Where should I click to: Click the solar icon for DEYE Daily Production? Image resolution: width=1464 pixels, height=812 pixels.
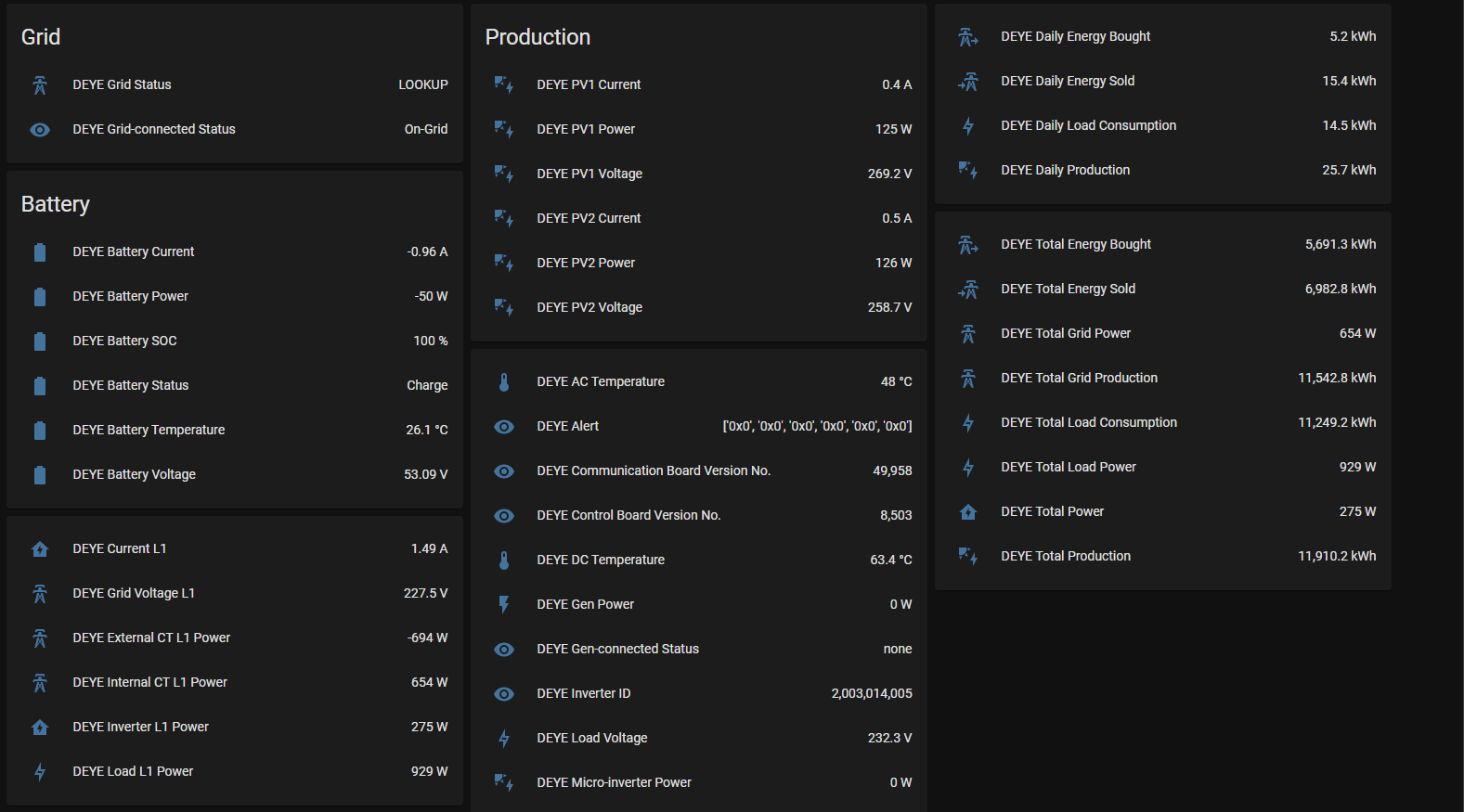tap(968, 171)
